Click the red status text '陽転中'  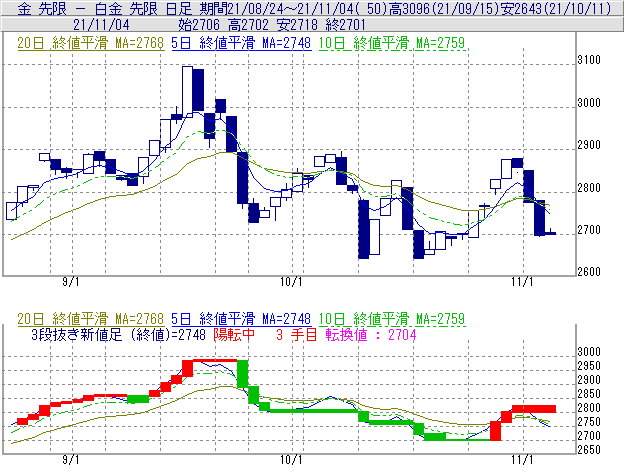click(234, 335)
